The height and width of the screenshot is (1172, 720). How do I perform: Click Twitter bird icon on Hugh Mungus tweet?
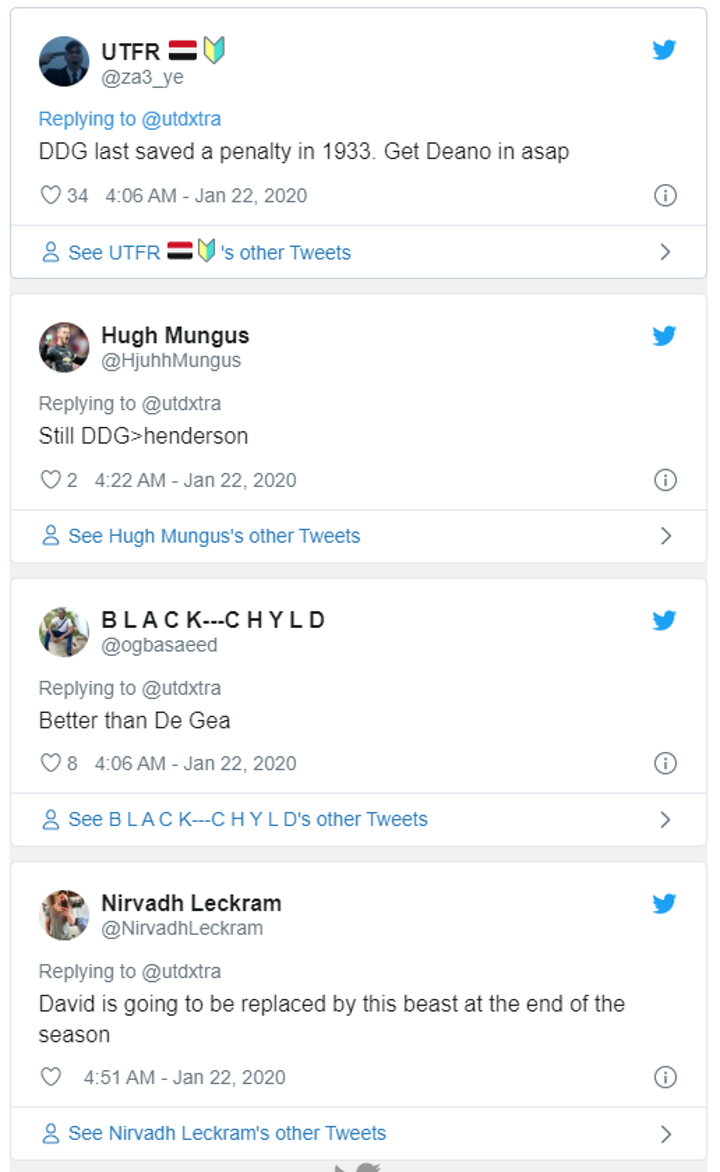(x=665, y=335)
